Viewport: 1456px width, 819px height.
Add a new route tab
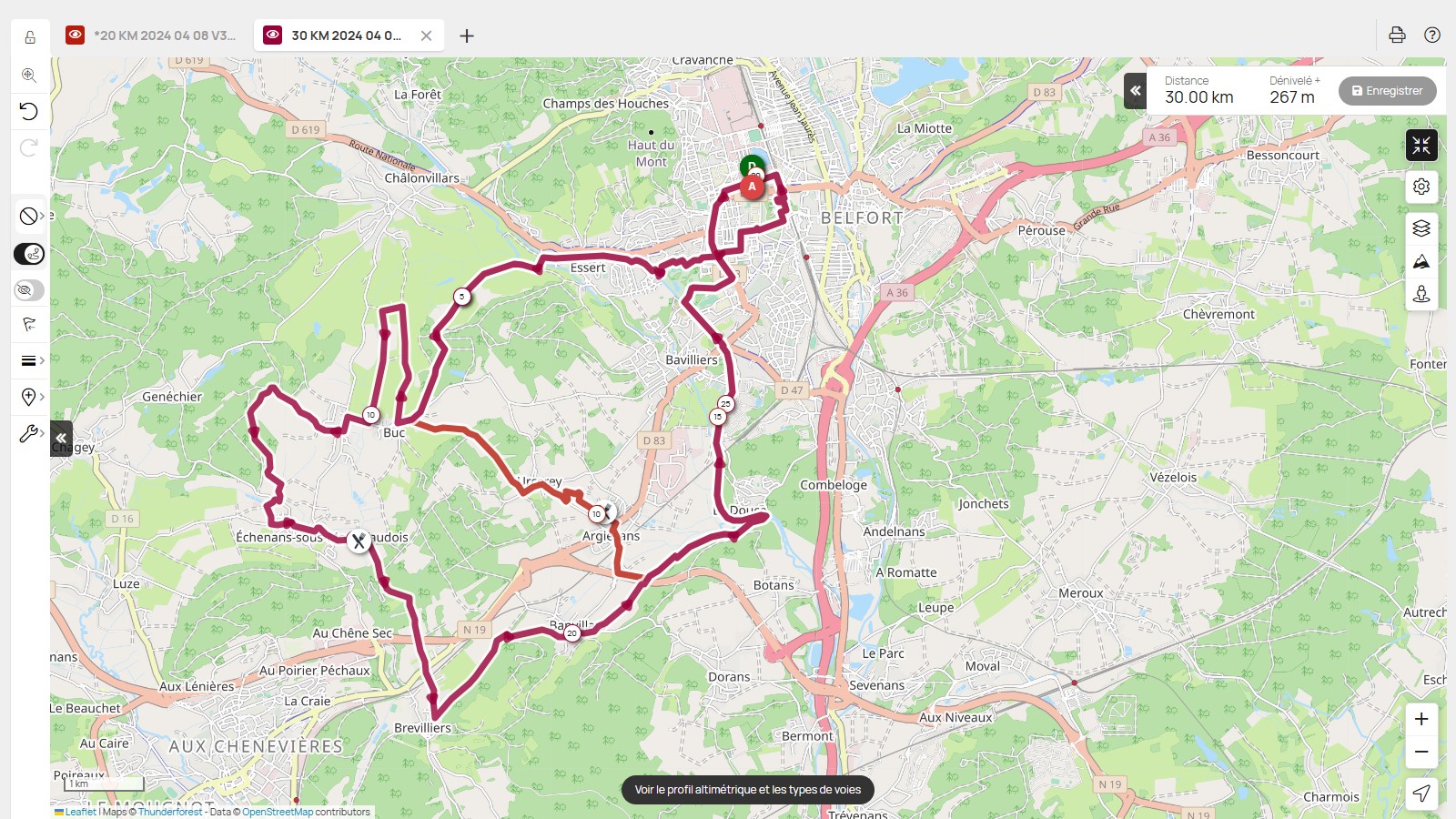[x=467, y=35]
